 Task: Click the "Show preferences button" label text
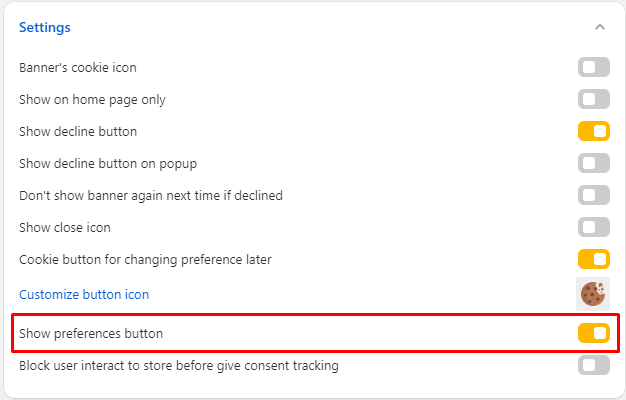pos(91,333)
